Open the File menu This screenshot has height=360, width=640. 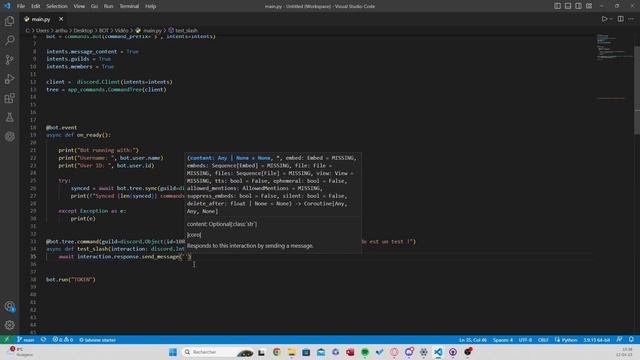21,6
